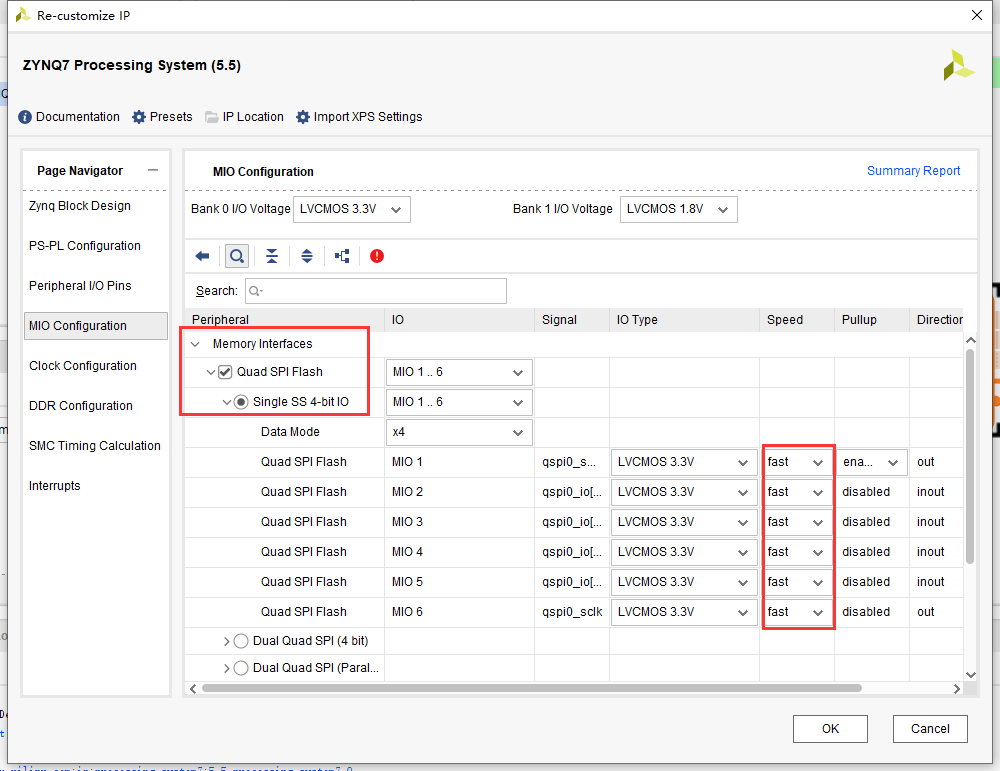1000x771 pixels.
Task: Click the expand all toolbar icon
Action: 307,256
